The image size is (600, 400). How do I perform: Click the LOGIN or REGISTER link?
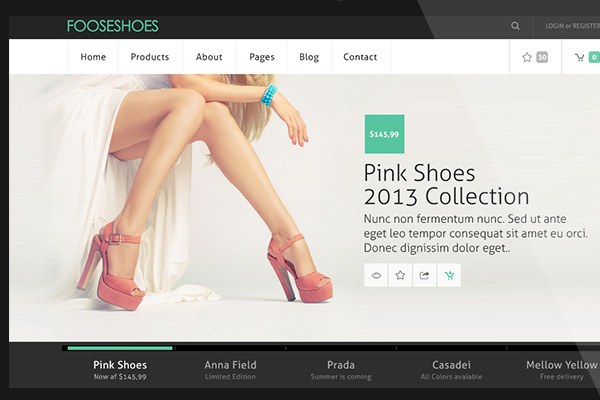[x=572, y=26]
